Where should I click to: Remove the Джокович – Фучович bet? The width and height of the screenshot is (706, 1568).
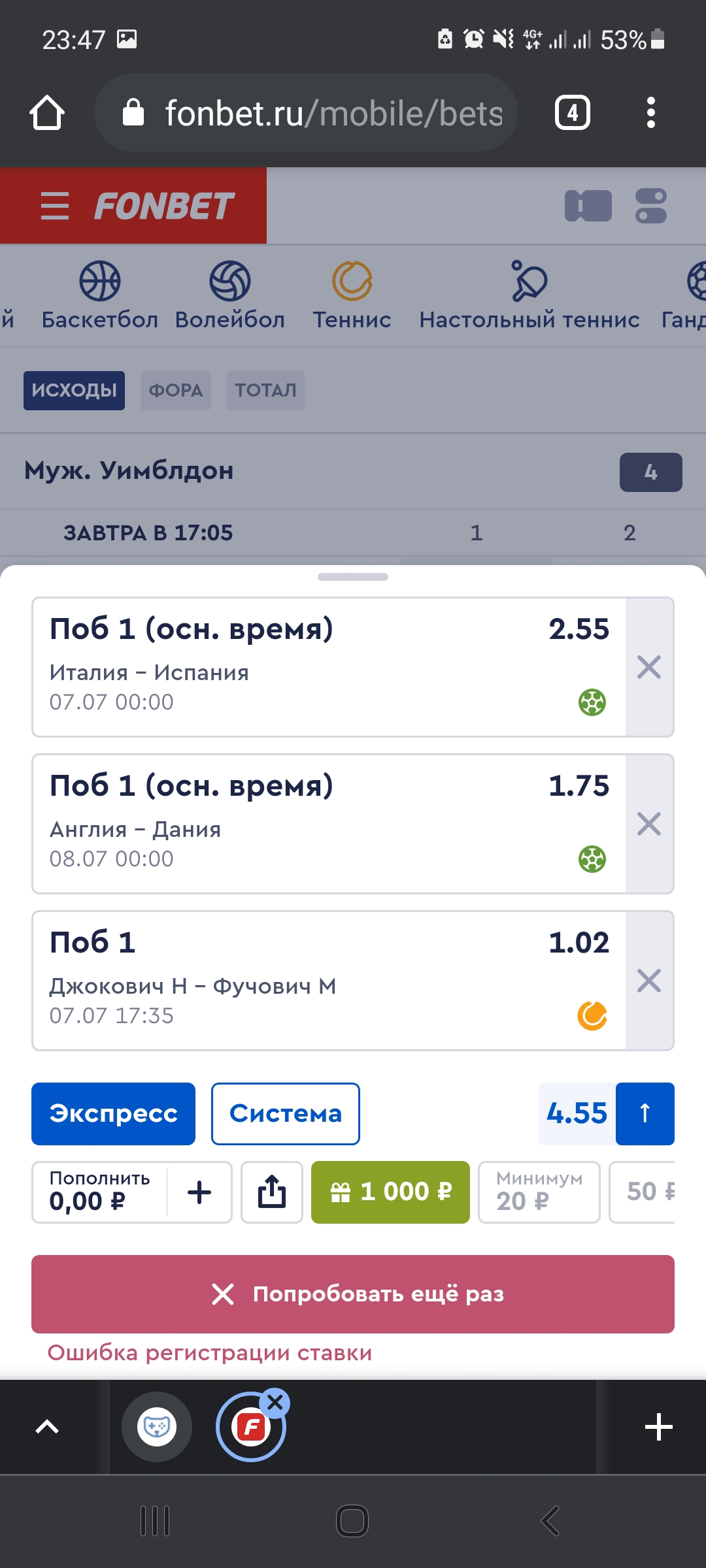point(649,981)
